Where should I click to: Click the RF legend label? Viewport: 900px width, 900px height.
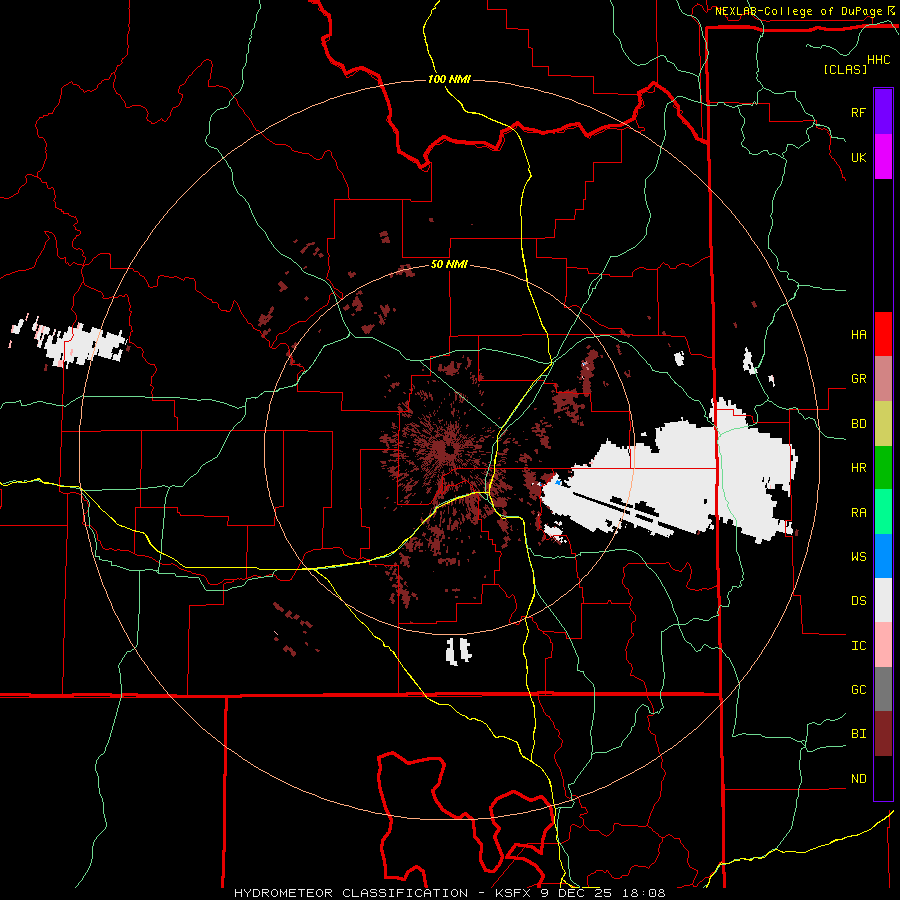[x=859, y=113]
